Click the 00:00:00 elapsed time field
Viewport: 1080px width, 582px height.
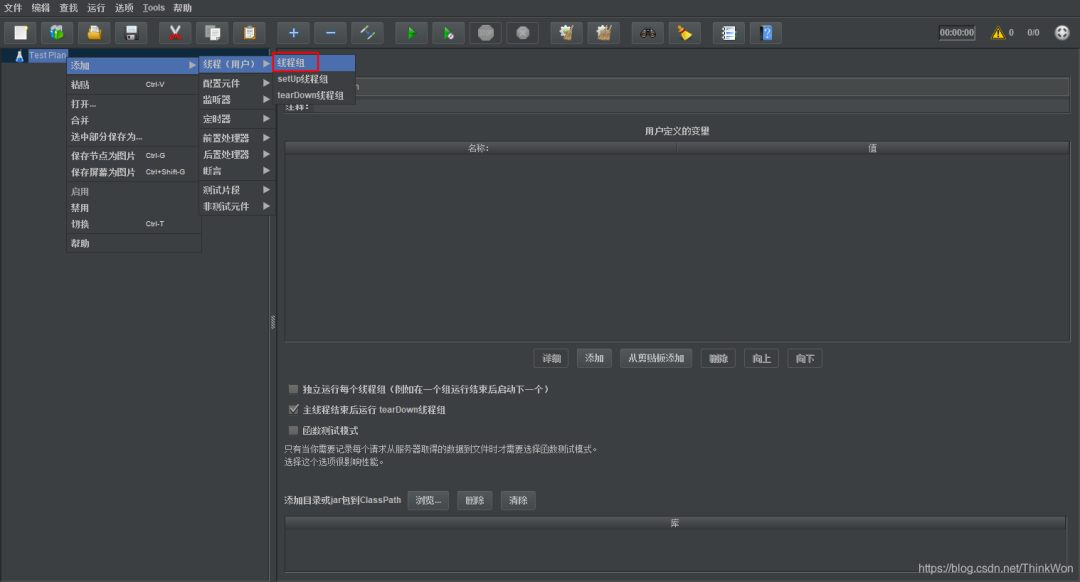coord(957,32)
